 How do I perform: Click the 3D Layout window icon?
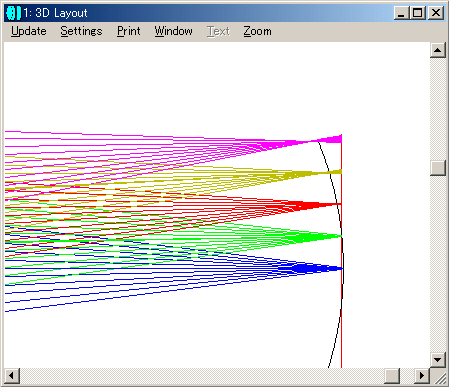click(13, 13)
